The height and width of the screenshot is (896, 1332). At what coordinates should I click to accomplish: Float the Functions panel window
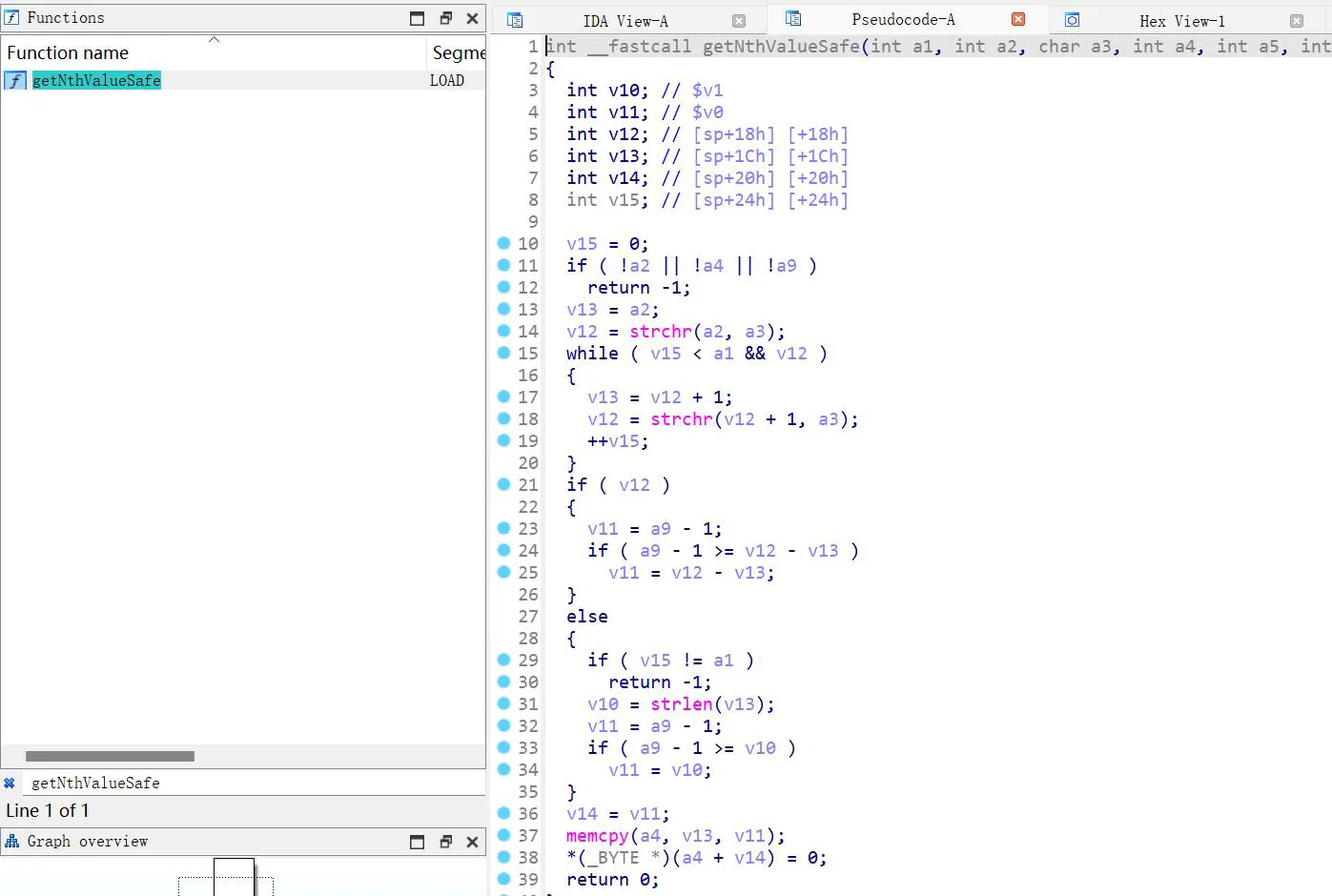click(445, 18)
